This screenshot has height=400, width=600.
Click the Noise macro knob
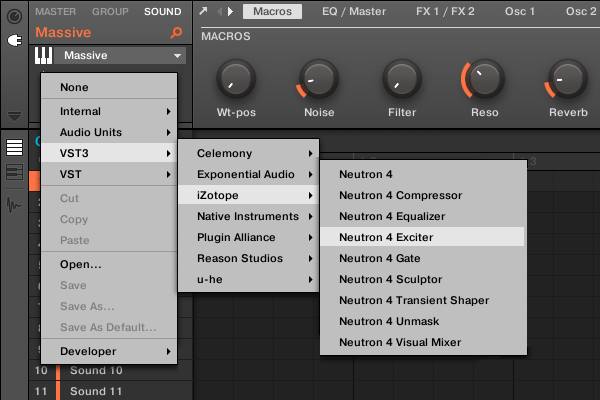click(319, 79)
